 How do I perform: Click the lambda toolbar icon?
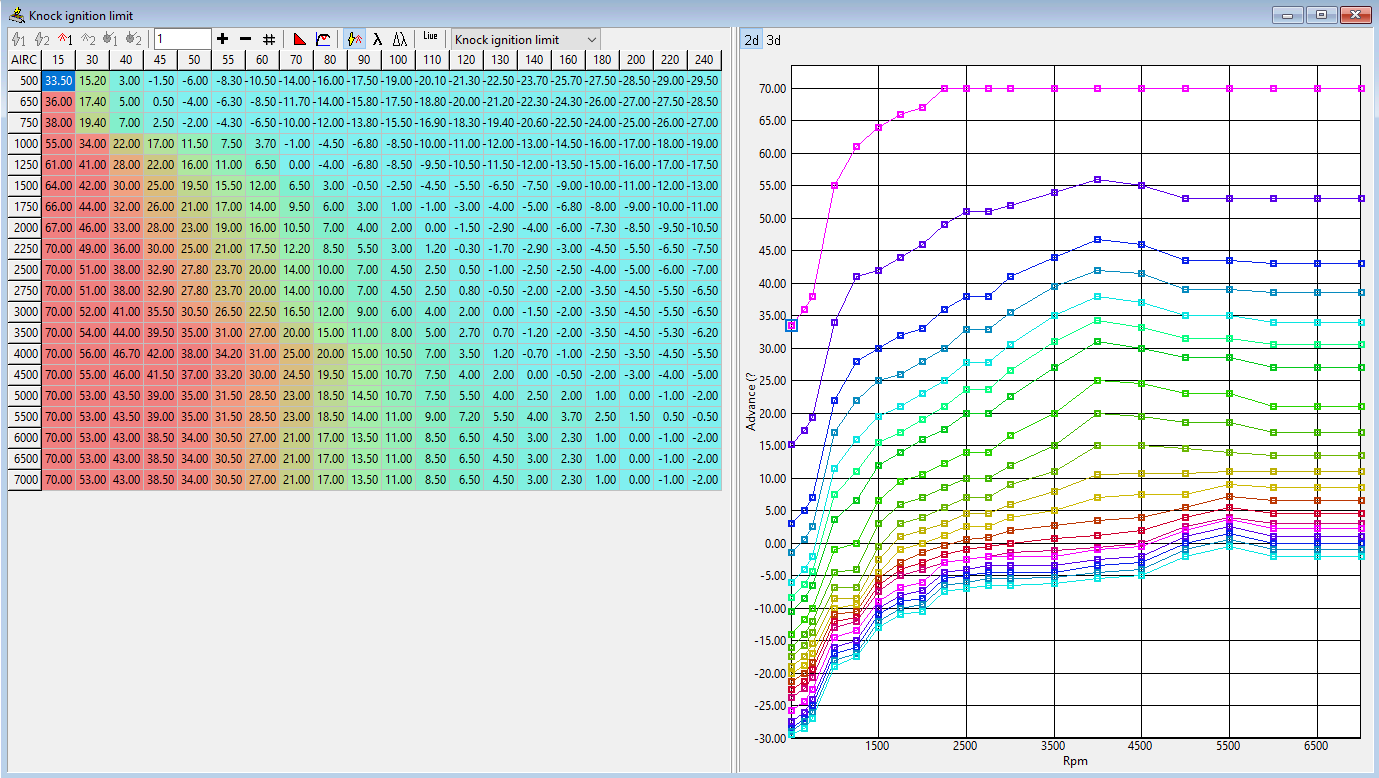pyautogui.click(x=378, y=39)
